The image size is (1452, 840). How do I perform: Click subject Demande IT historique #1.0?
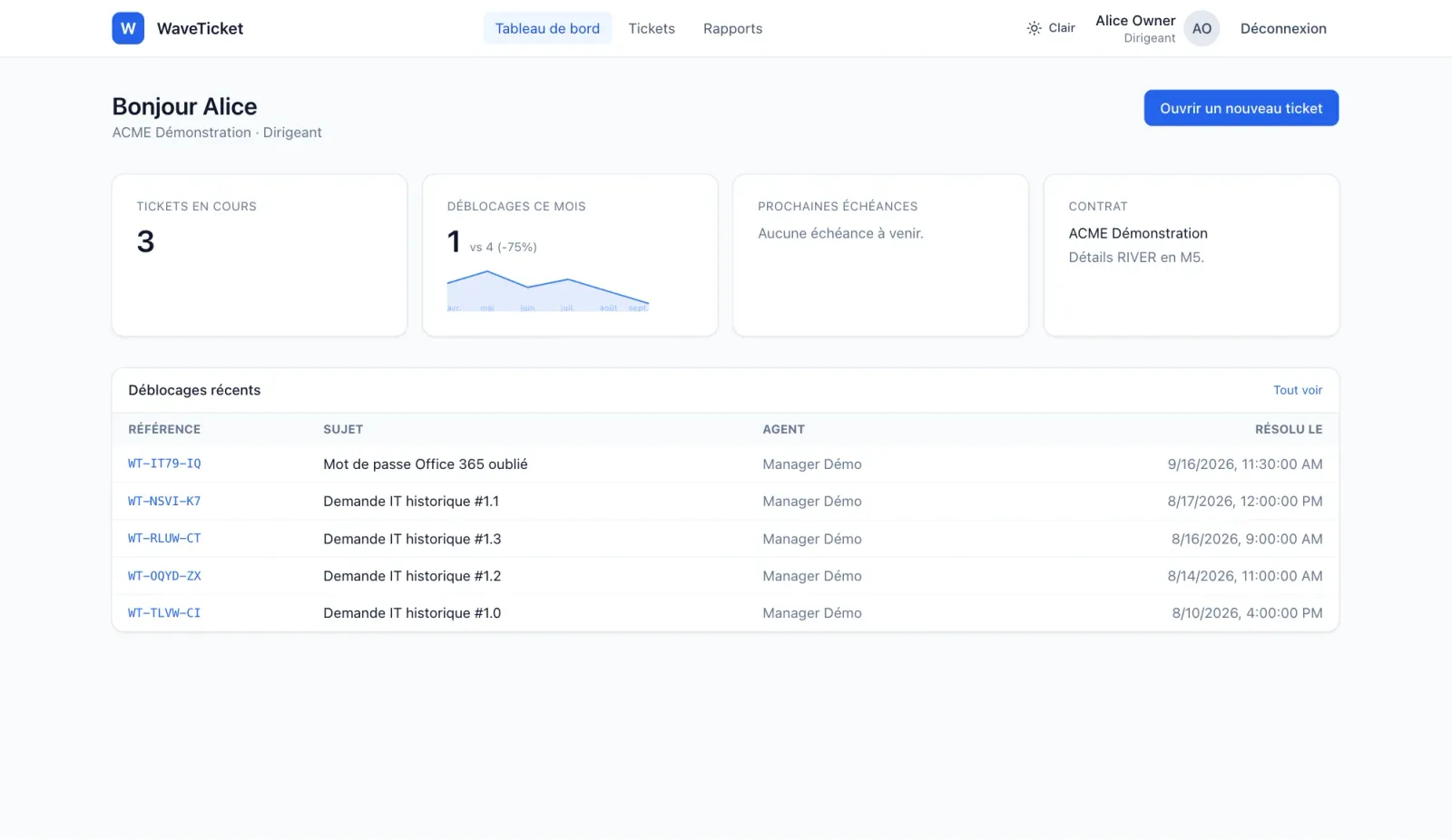pyautogui.click(x=412, y=613)
